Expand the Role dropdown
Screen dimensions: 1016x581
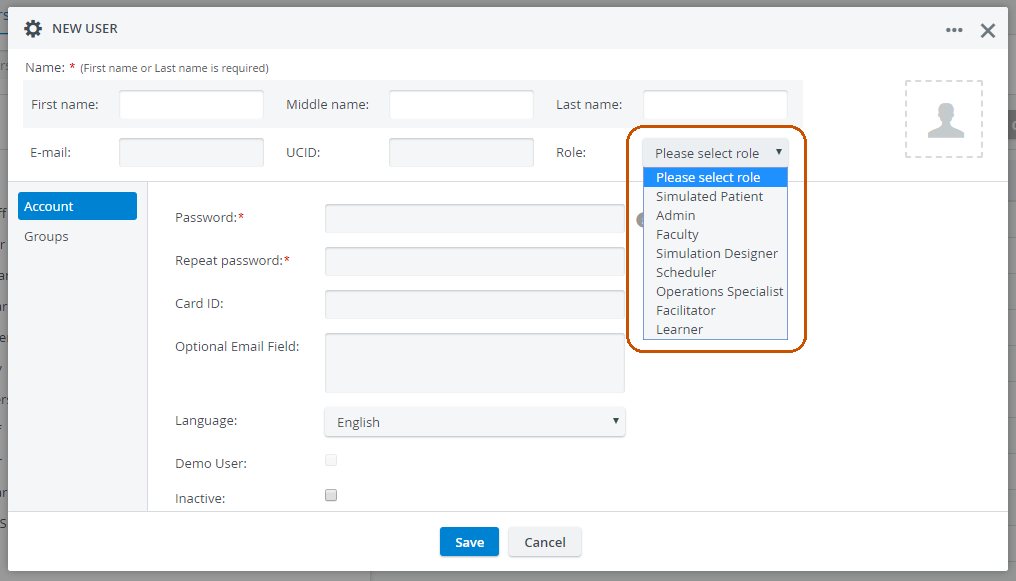tap(715, 153)
